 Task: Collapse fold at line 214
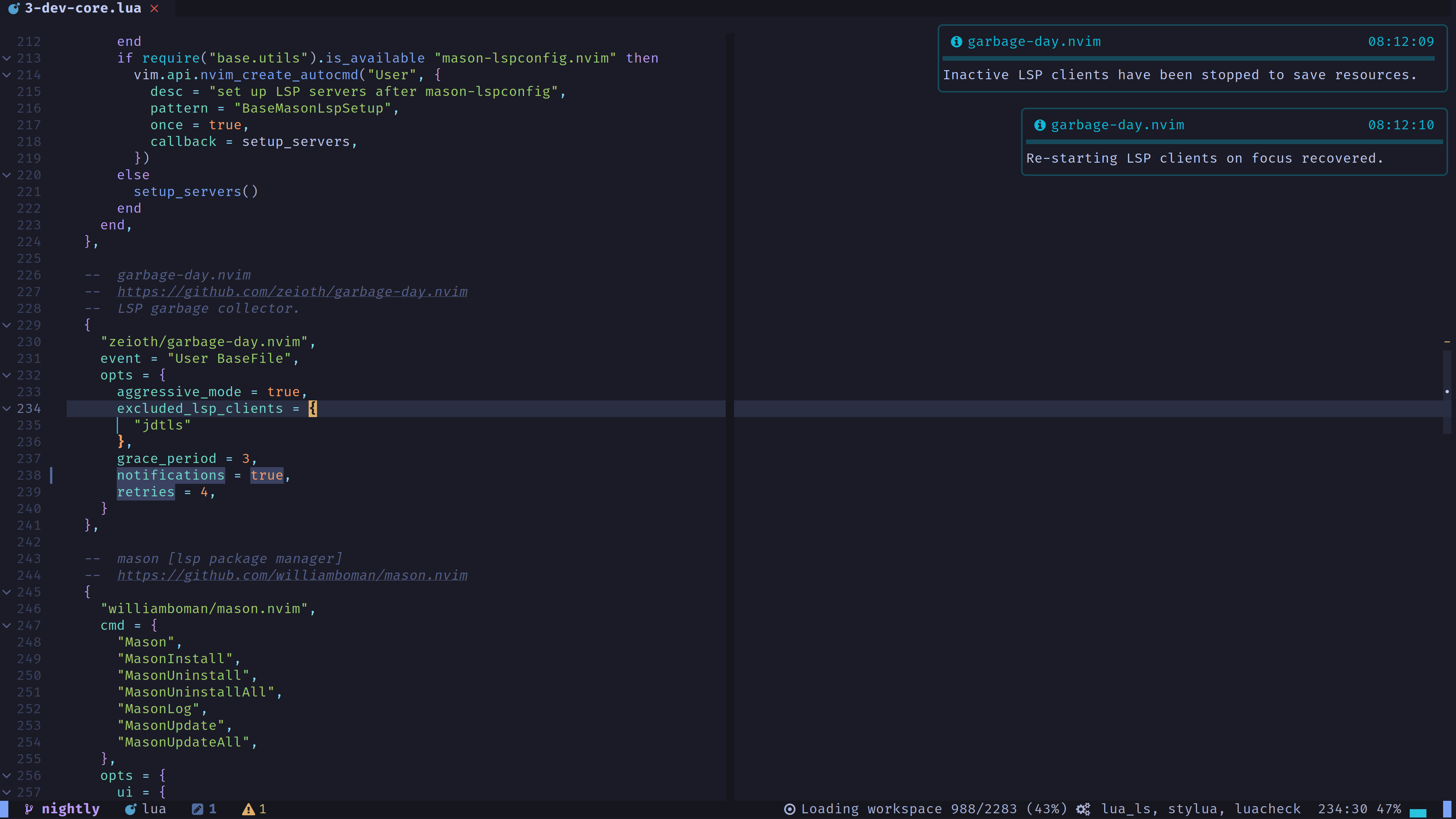7,75
